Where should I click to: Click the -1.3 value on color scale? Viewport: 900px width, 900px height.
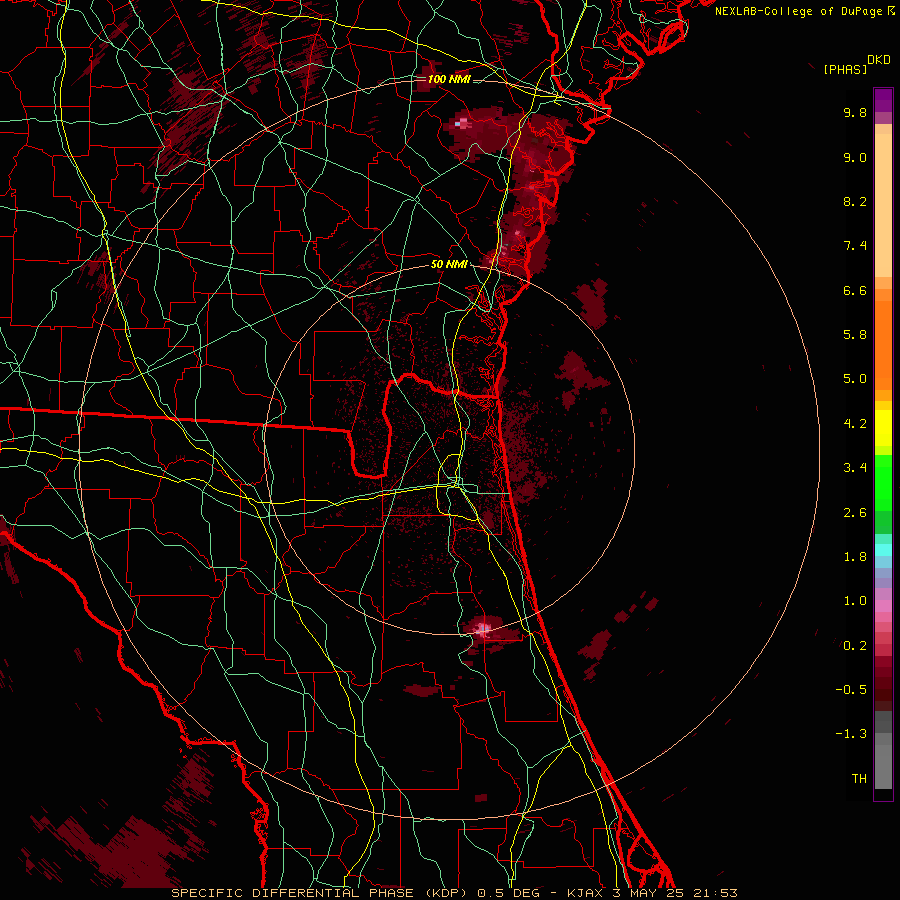click(x=851, y=734)
